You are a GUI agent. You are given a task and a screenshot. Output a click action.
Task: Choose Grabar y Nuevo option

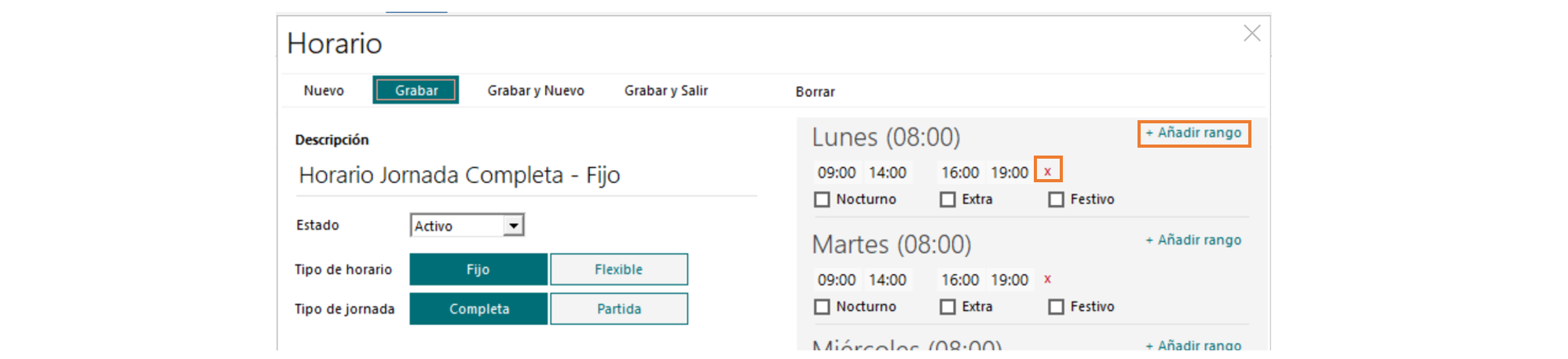pos(536,90)
